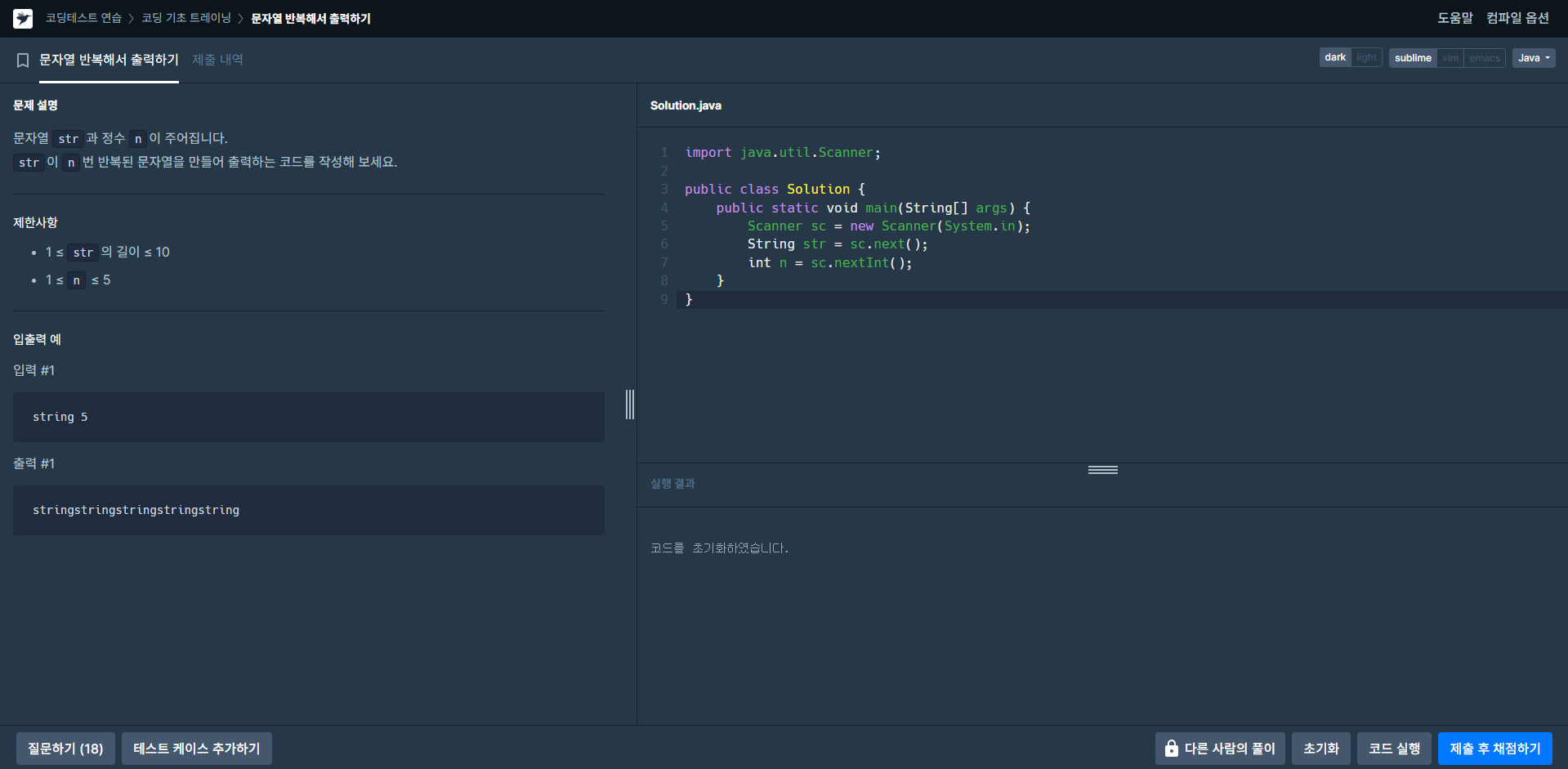
Task: Click the 제한사항 heading
Action: (35, 222)
